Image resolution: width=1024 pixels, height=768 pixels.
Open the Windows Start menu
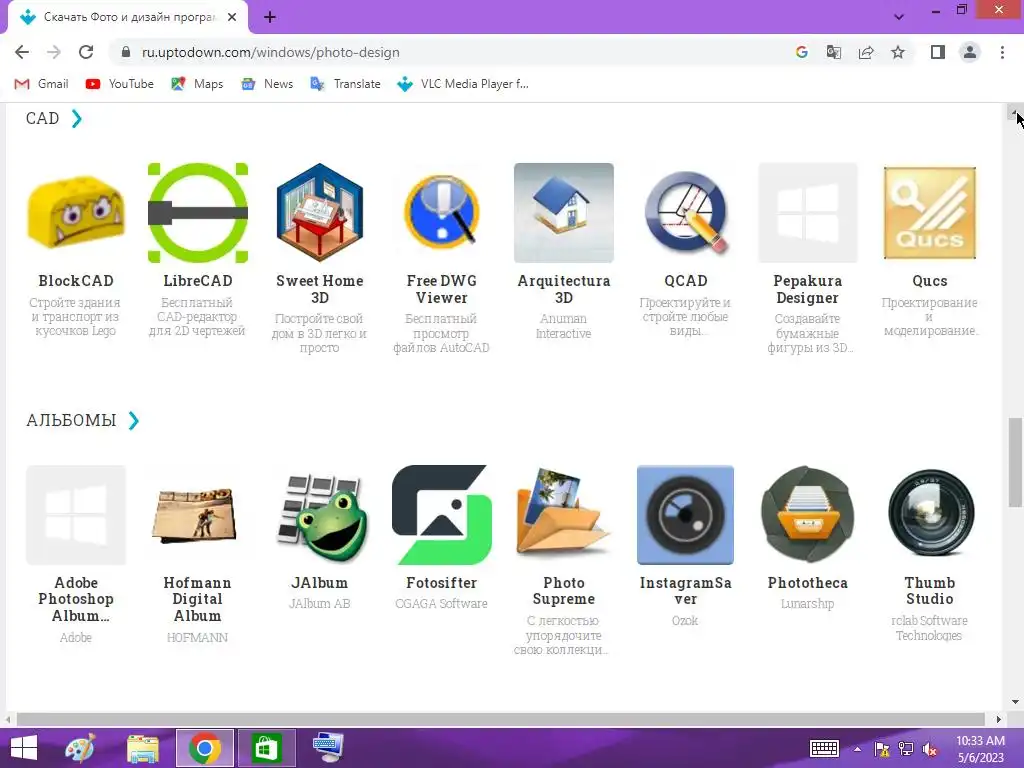24,748
